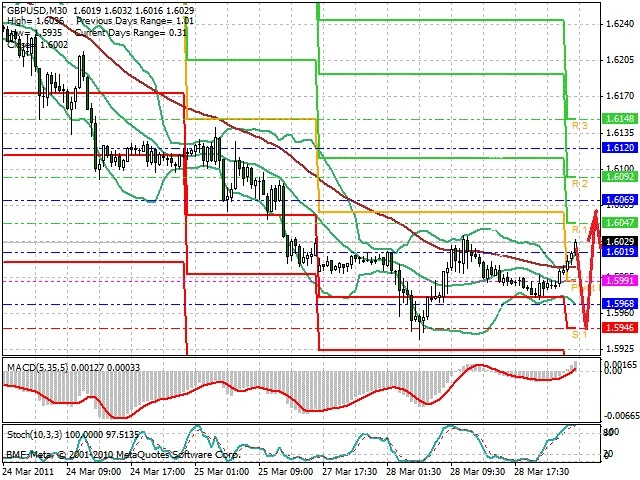Image resolution: width=640 pixels, height=480 pixels.
Task: Click the blue 1.5968 price label
Action: (620, 304)
